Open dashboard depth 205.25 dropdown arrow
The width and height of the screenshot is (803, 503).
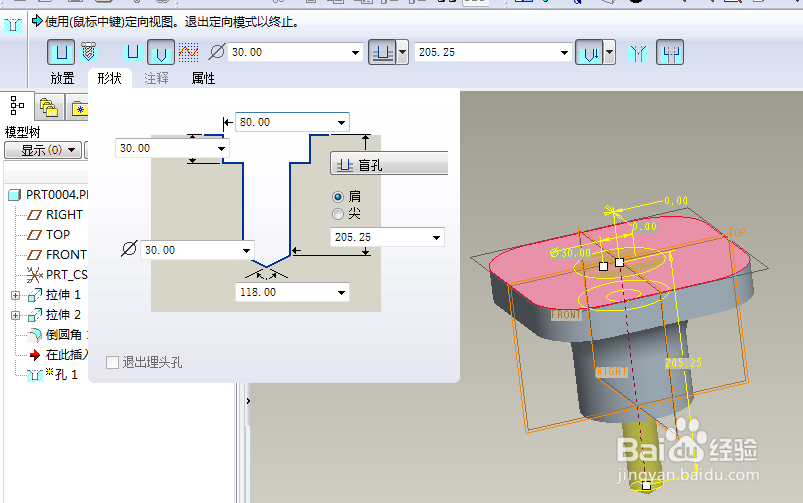coord(564,52)
